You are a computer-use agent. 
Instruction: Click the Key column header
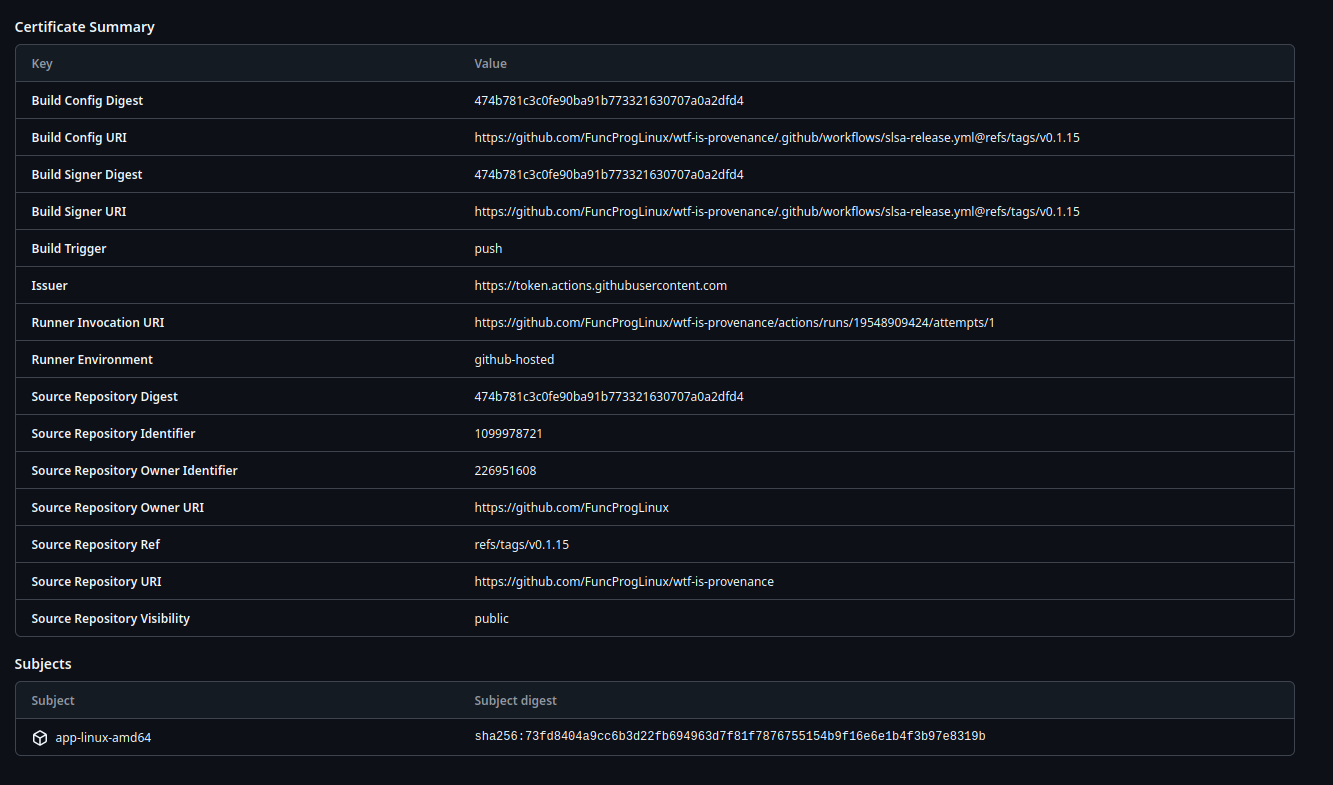pyautogui.click(x=42, y=64)
